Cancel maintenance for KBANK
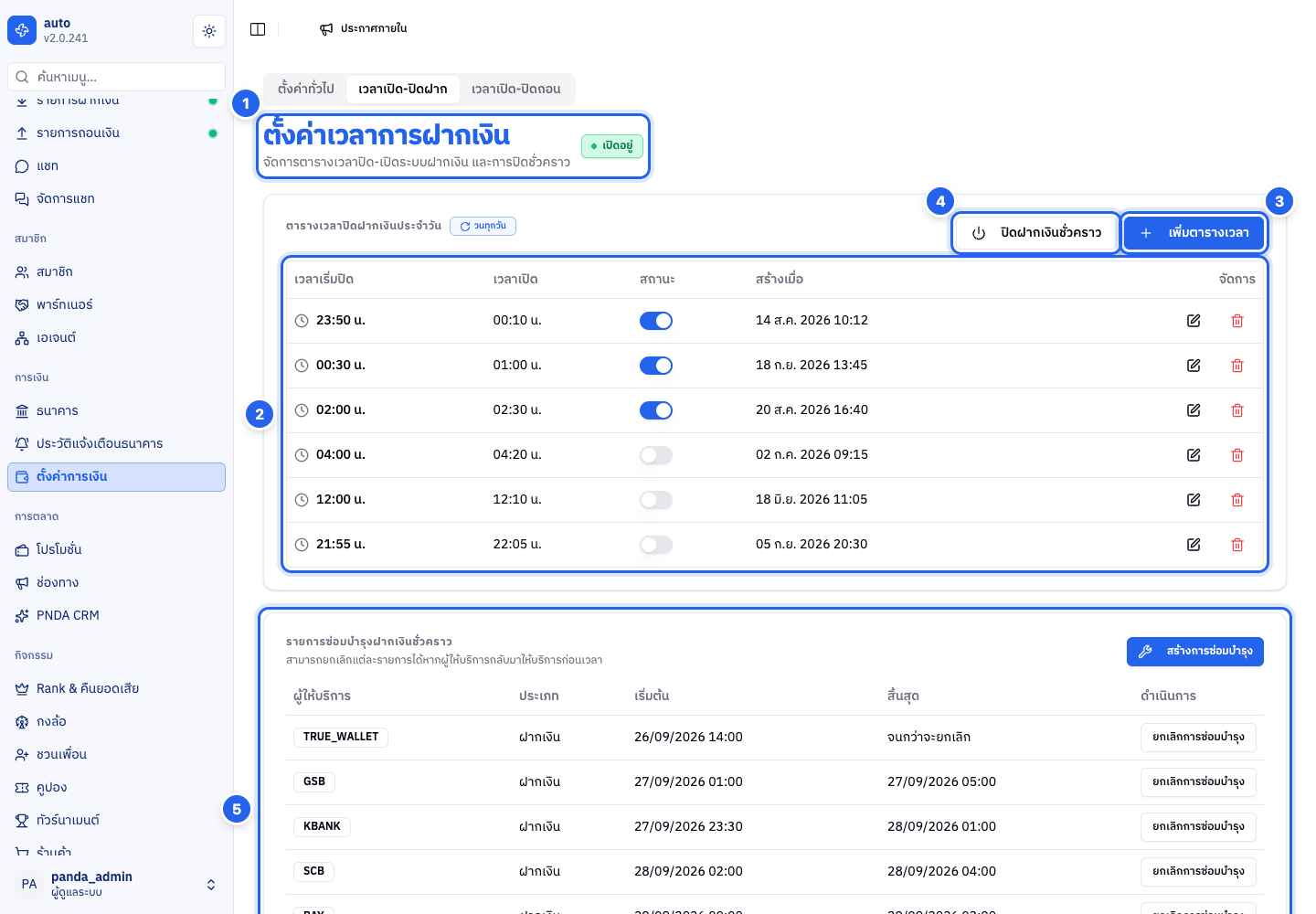Viewport: 1316px width, 914px height. click(x=1198, y=827)
